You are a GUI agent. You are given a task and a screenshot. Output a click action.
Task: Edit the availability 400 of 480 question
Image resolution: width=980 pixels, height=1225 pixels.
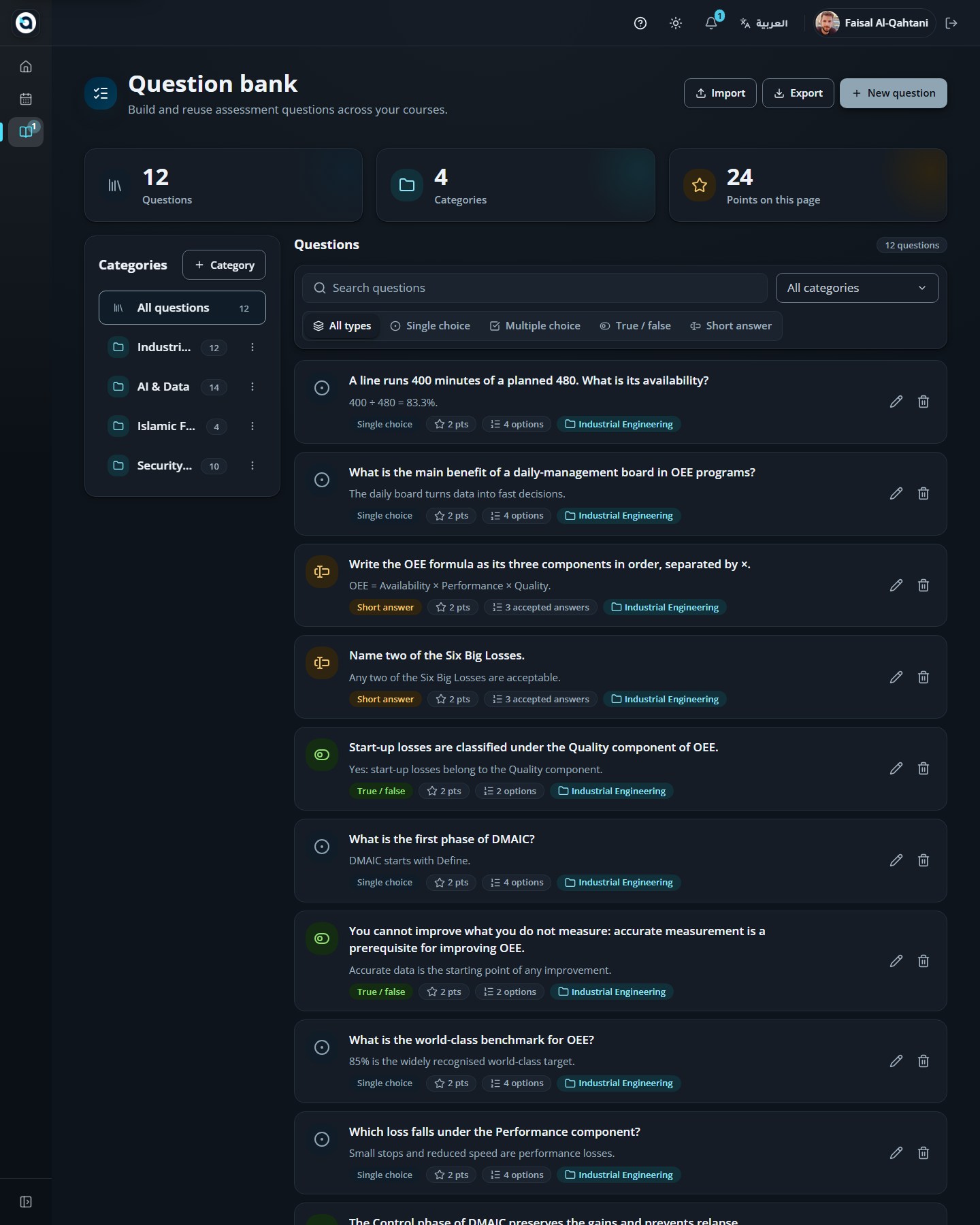tap(896, 402)
